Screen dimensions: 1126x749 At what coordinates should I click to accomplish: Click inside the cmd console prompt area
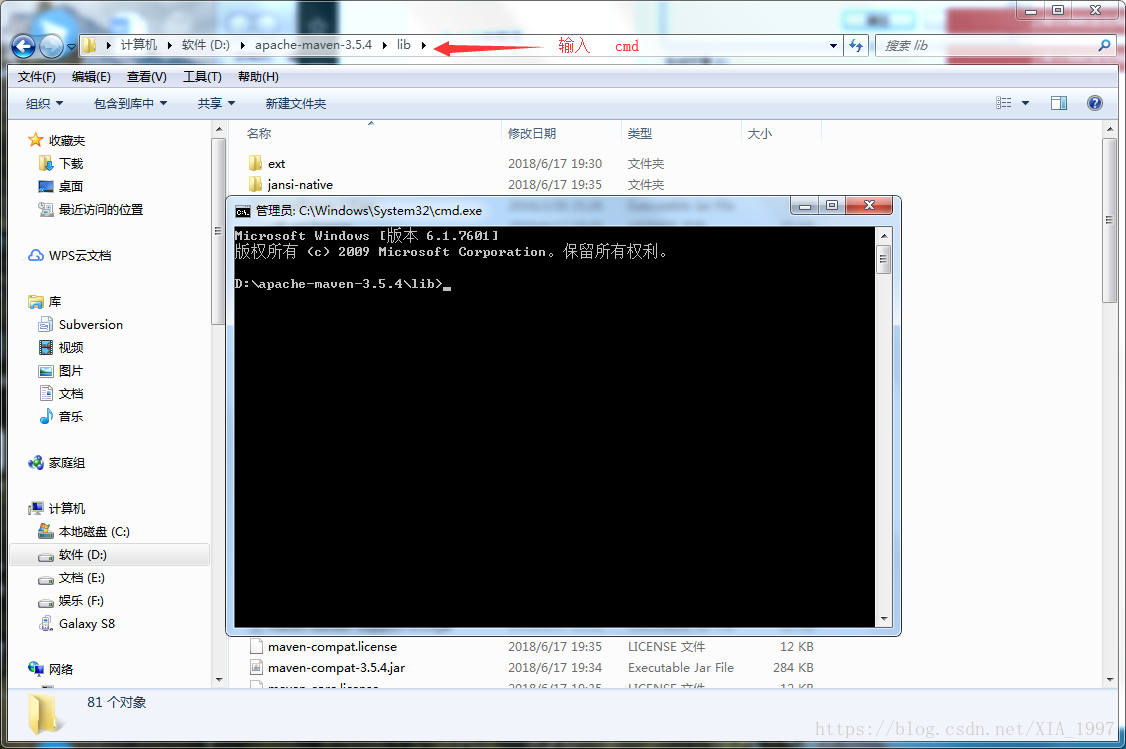click(x=554, y=427)
